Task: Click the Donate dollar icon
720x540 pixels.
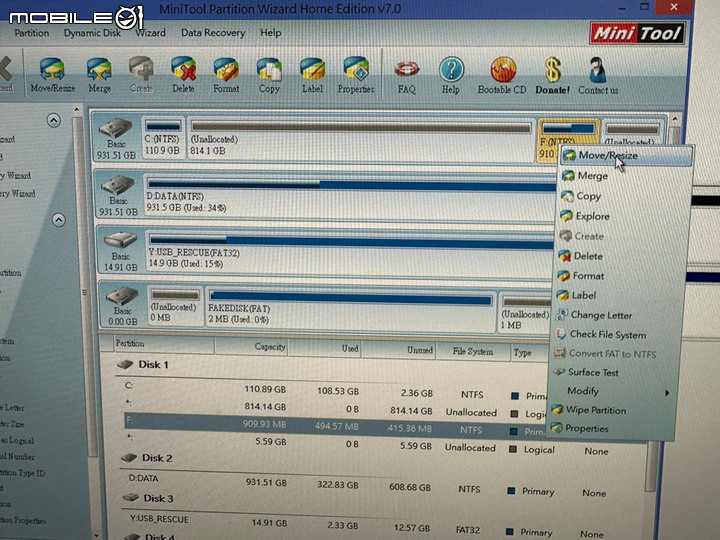Action: click(552, 76)
